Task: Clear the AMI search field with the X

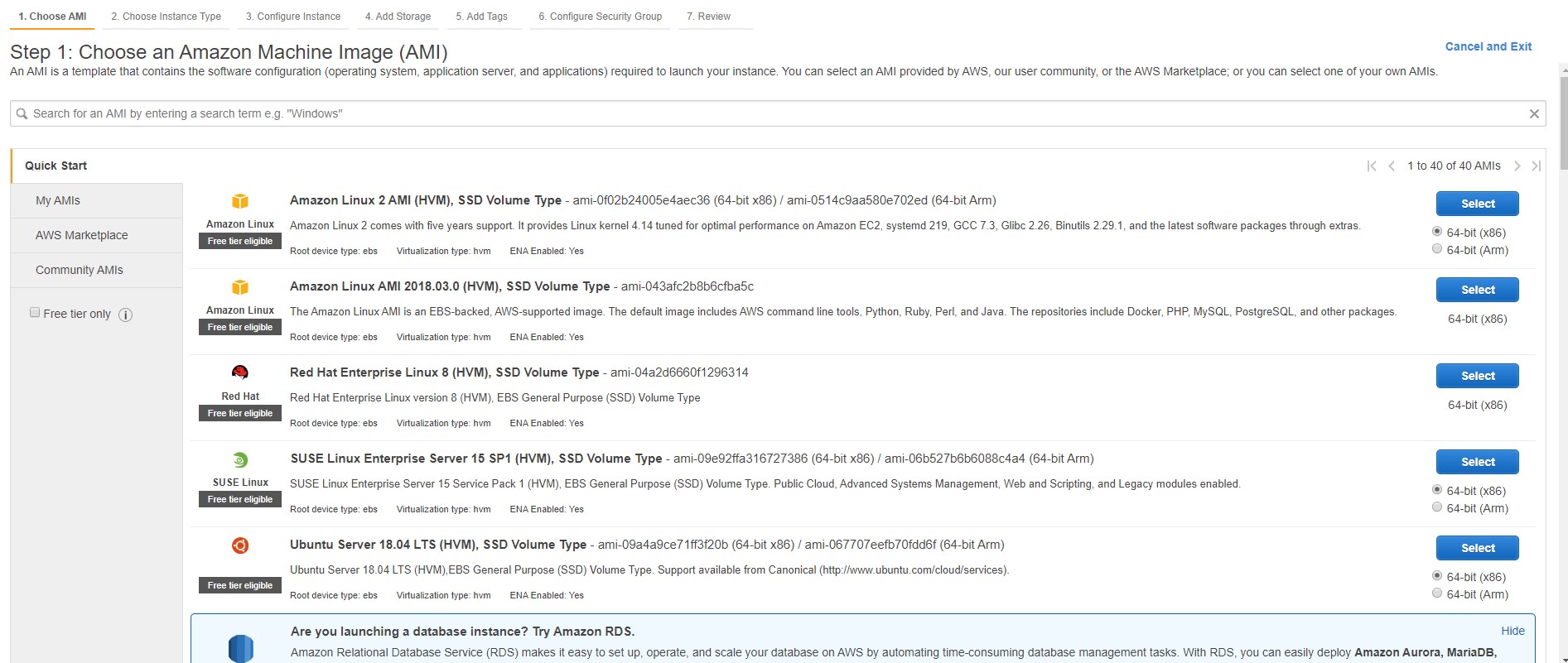Action: [x=1534, y=114]
